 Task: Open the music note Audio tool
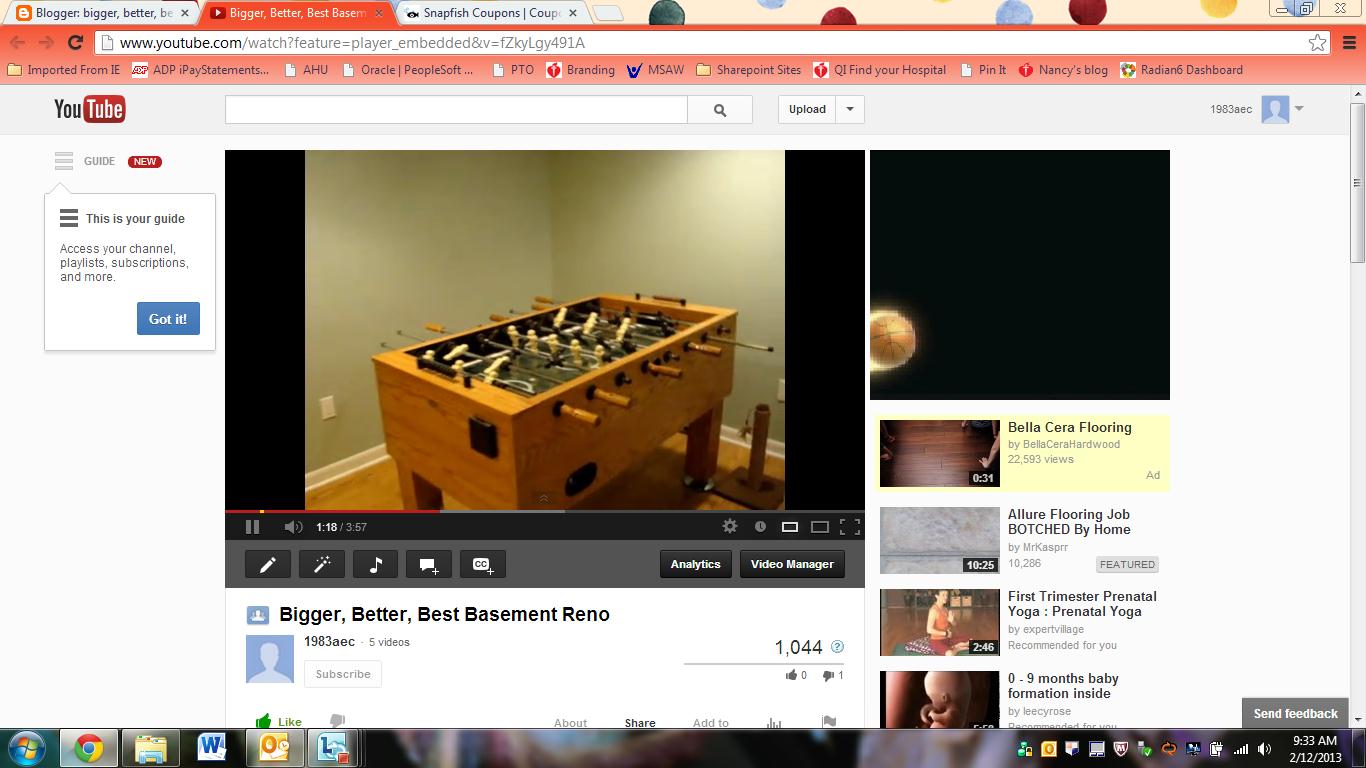coord(375,564)
